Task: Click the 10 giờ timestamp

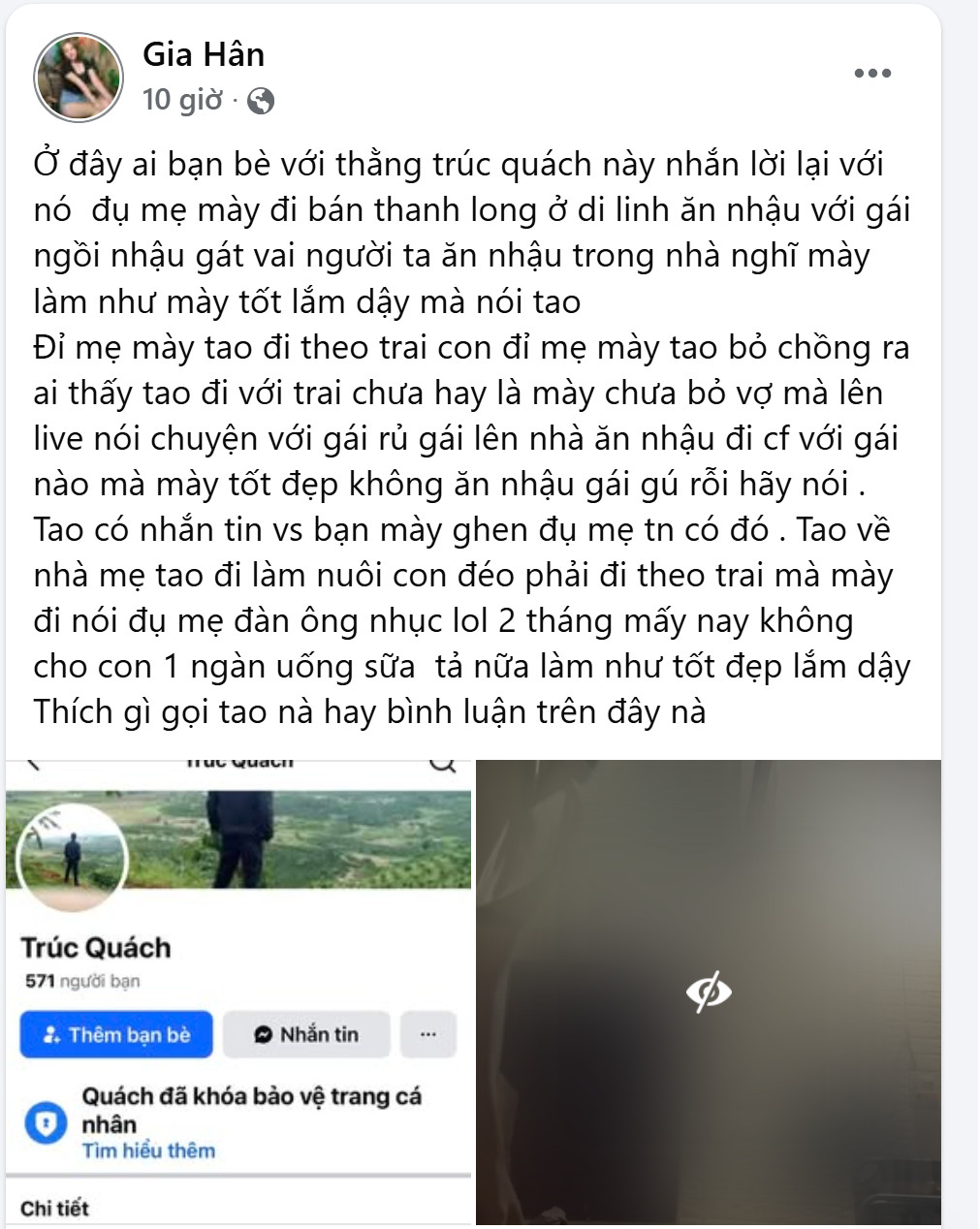Action: [x=182, y=100]
